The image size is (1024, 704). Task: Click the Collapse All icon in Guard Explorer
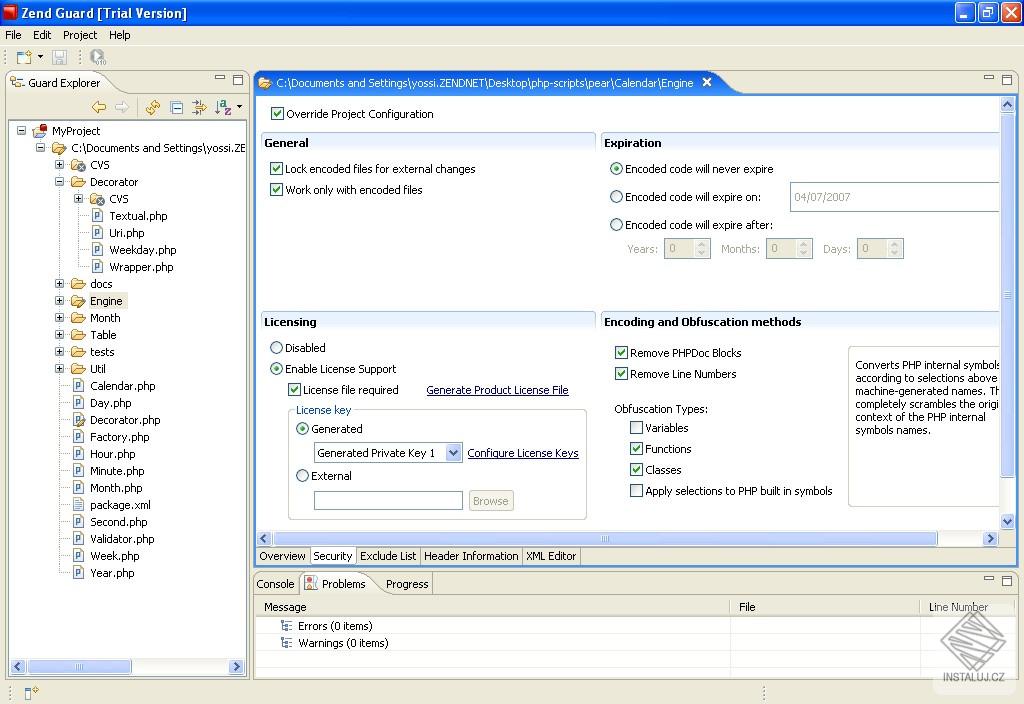click(177, 107)
